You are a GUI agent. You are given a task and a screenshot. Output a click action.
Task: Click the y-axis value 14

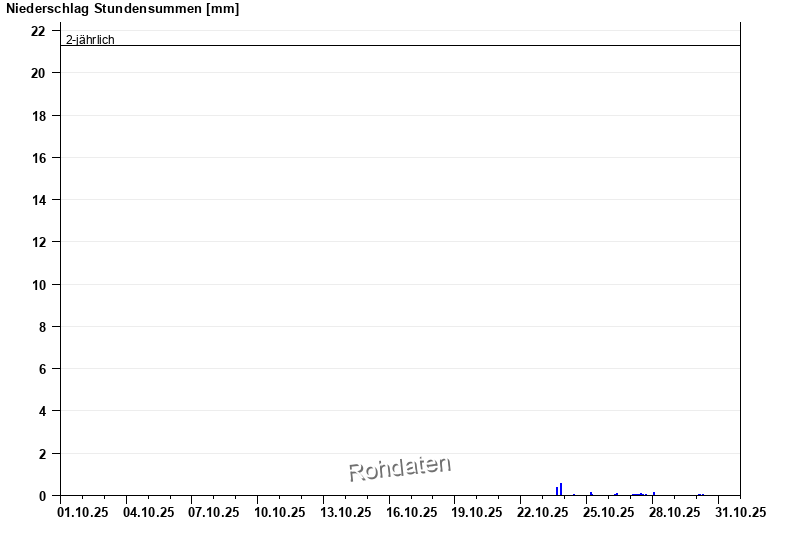tap(38, 200)
